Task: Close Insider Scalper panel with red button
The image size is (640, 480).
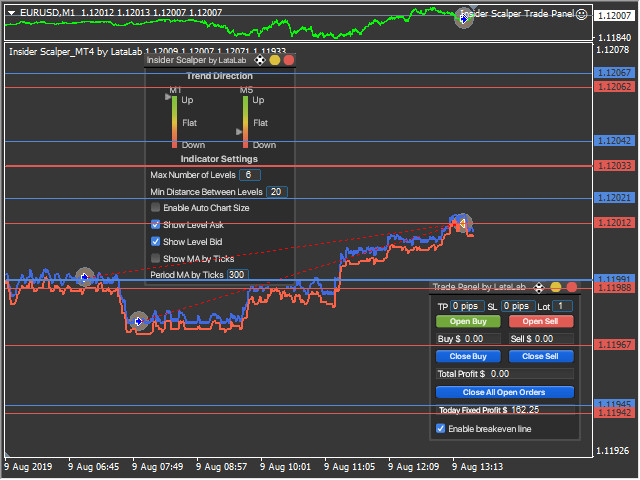Action: [x=289, y=60]
